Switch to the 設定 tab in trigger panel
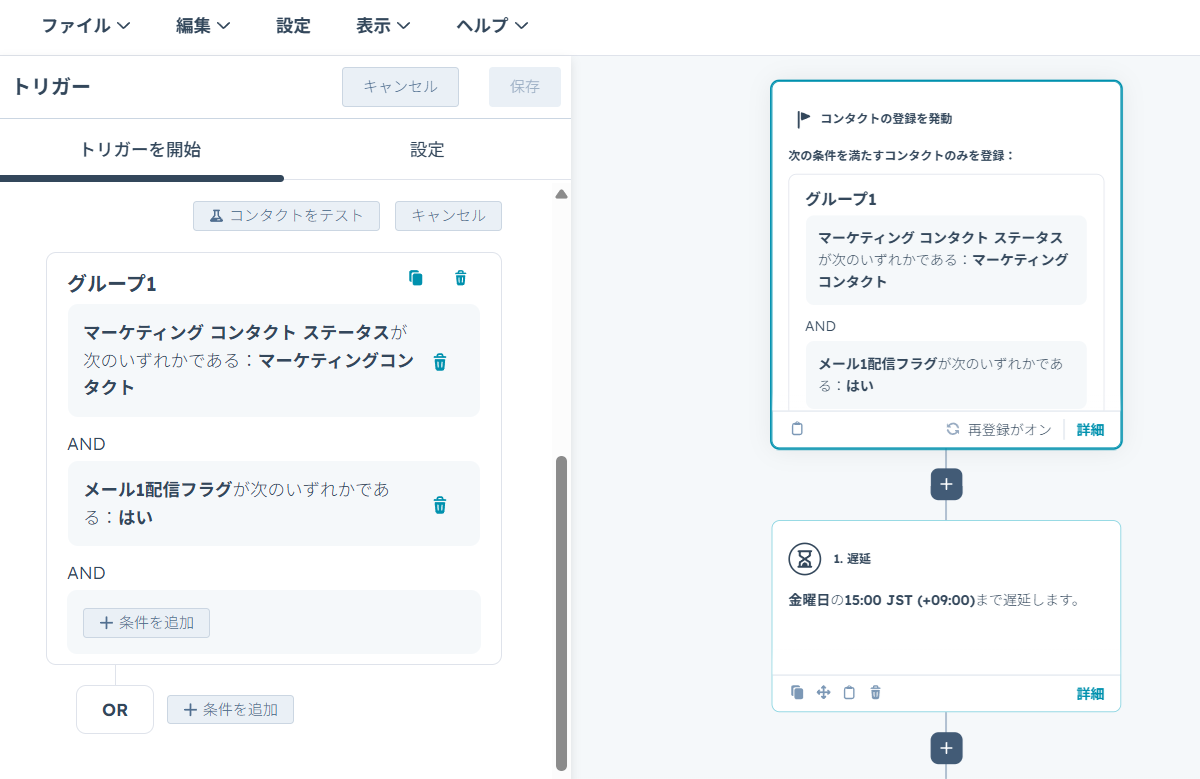The height and width of the screenshot is (779, 1200). pos(427,150)
